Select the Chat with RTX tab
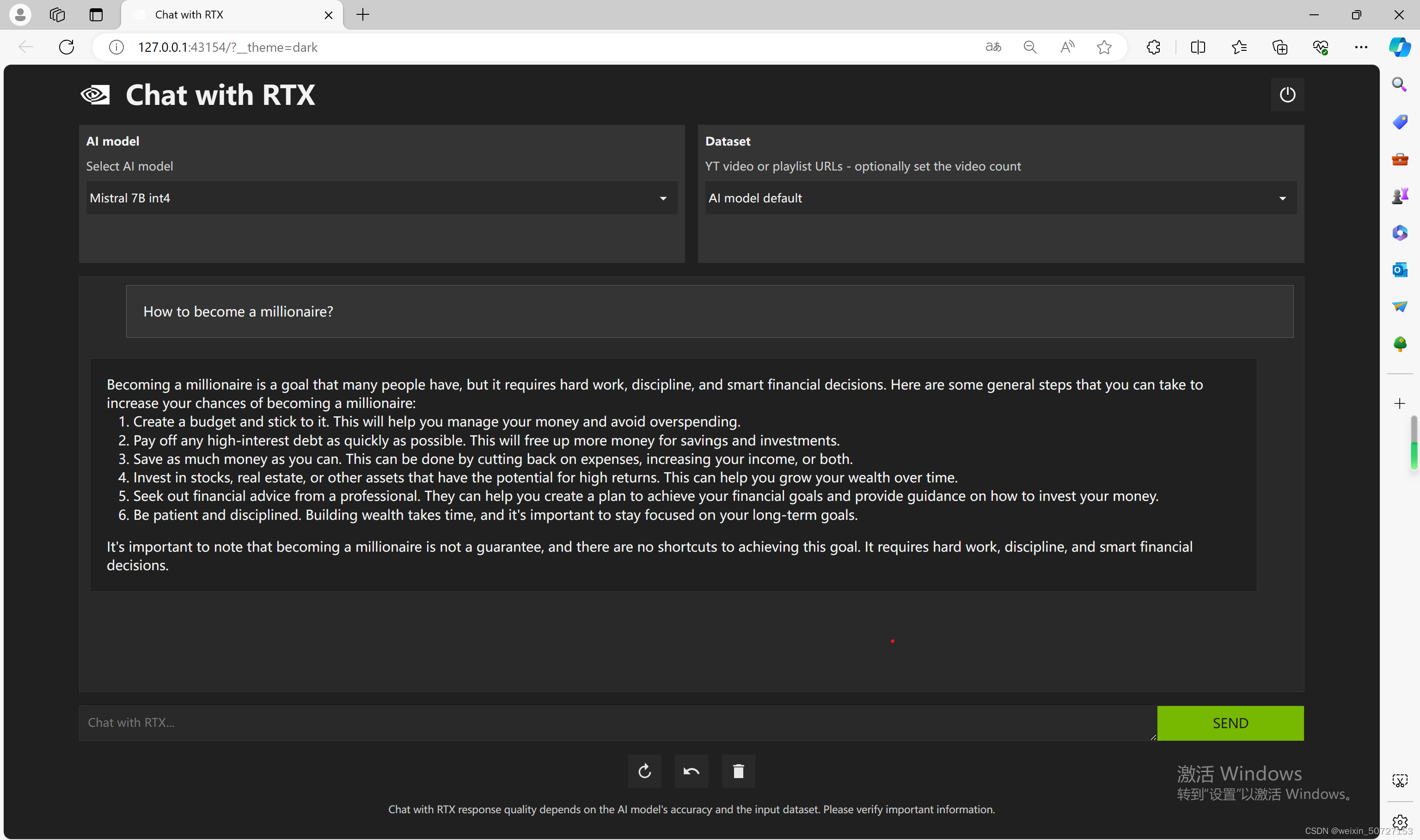Screen dimensions: 1420x840 point(226,15)
